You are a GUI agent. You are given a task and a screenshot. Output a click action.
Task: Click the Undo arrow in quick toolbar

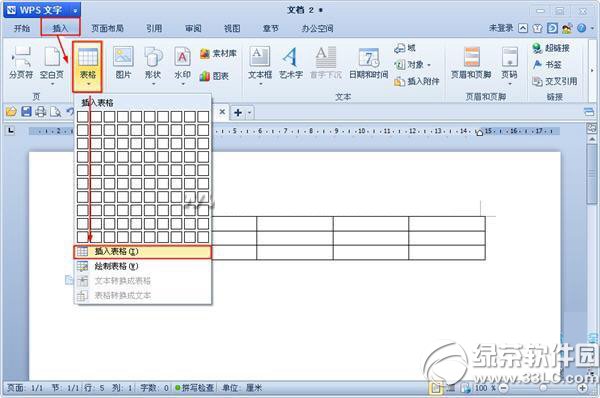tap(70, 112)
